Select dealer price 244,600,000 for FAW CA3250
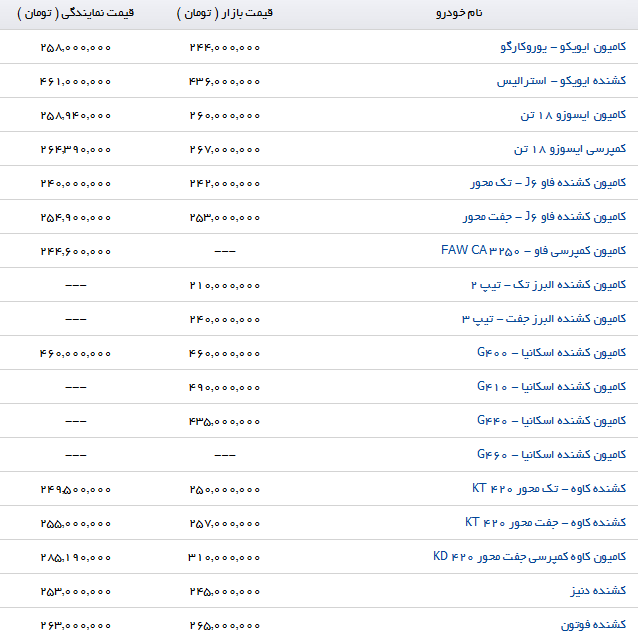 click(x=76, y=251)
